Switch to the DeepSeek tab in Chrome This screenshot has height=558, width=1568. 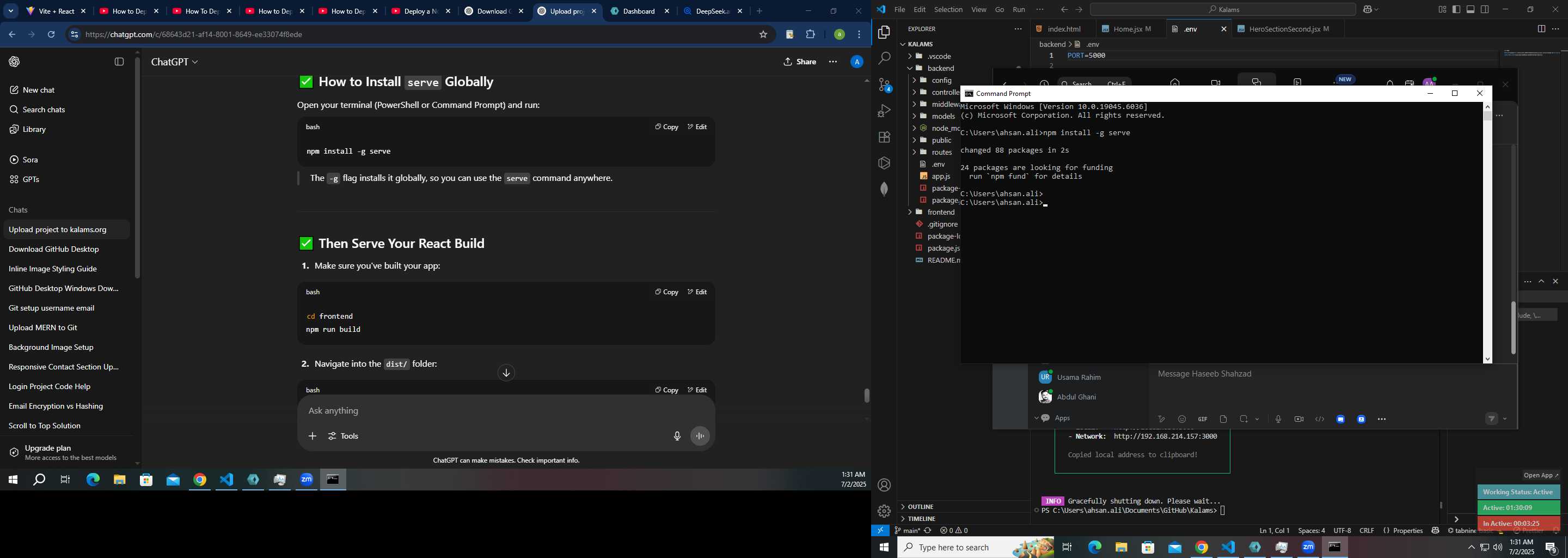(x=713, y=11)
